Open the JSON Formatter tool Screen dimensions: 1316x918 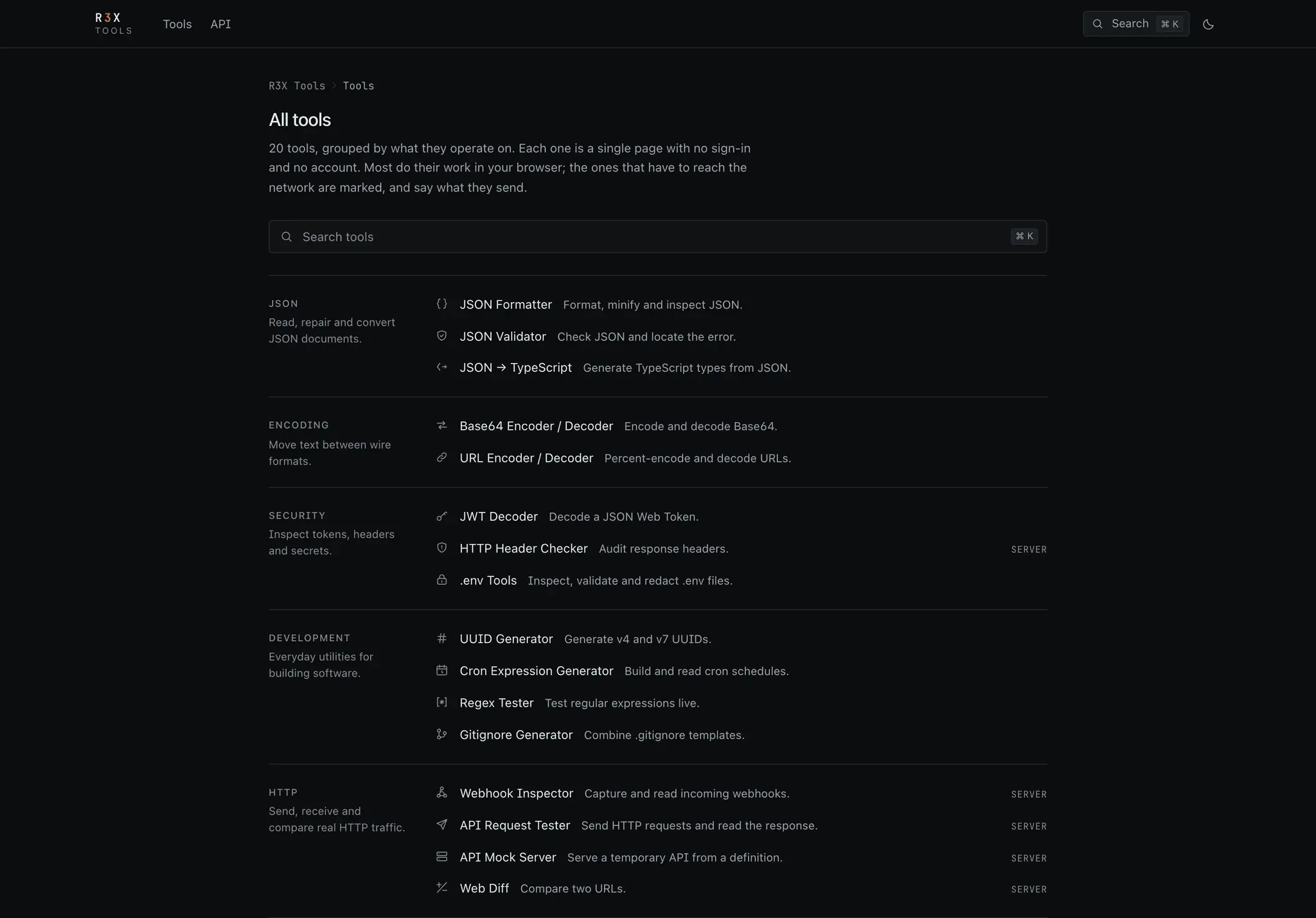506,305
